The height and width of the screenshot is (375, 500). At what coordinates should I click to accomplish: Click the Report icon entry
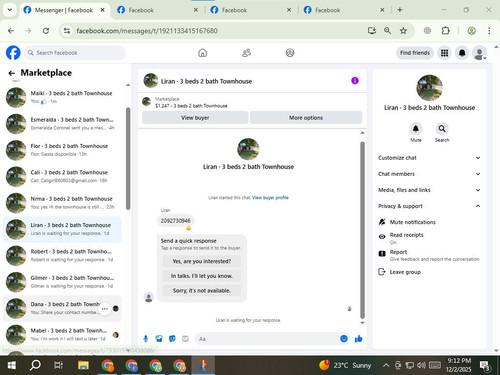point(382,254)
